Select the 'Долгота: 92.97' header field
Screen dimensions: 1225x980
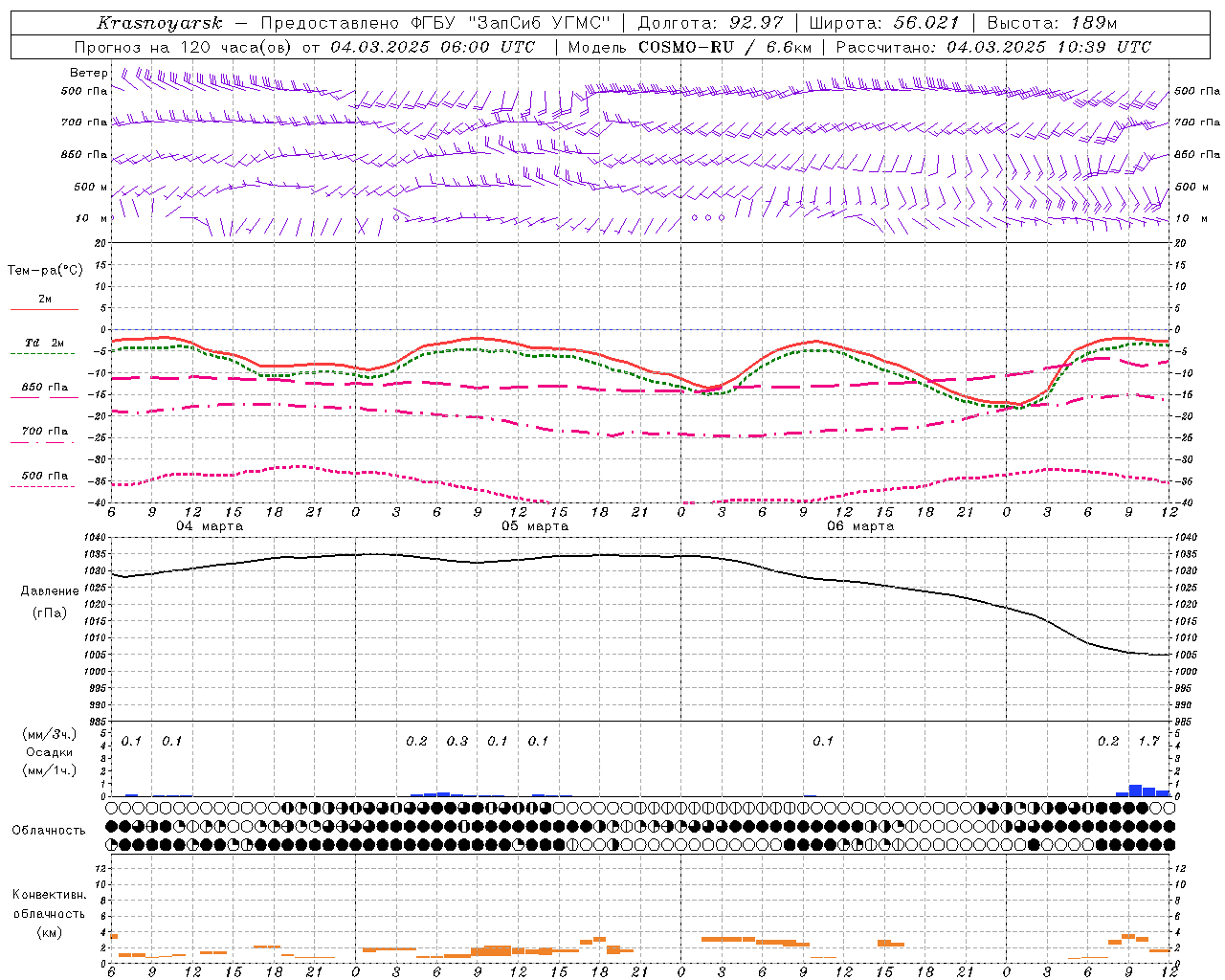(x=710, y=23)
